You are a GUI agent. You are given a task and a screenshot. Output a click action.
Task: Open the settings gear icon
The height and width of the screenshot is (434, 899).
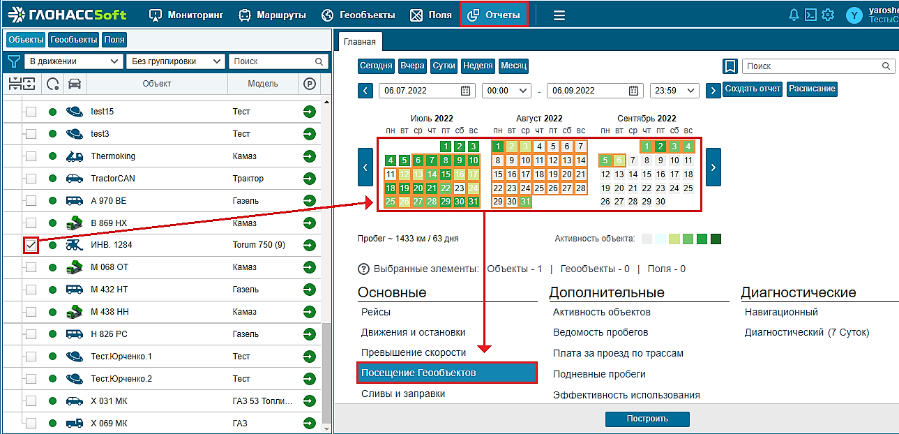coord(829,15)
